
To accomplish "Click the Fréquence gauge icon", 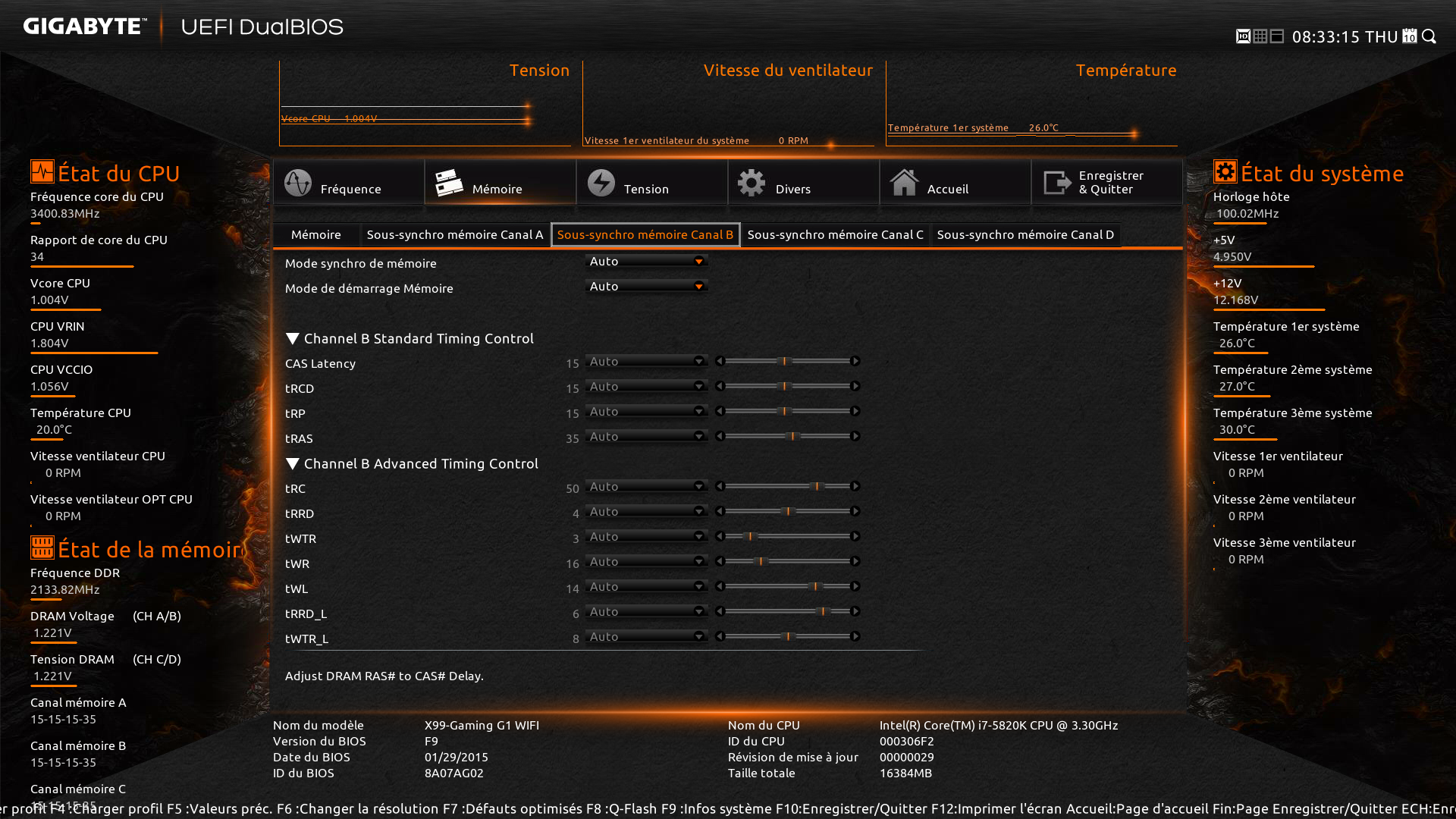I will [x=298, y=183].
